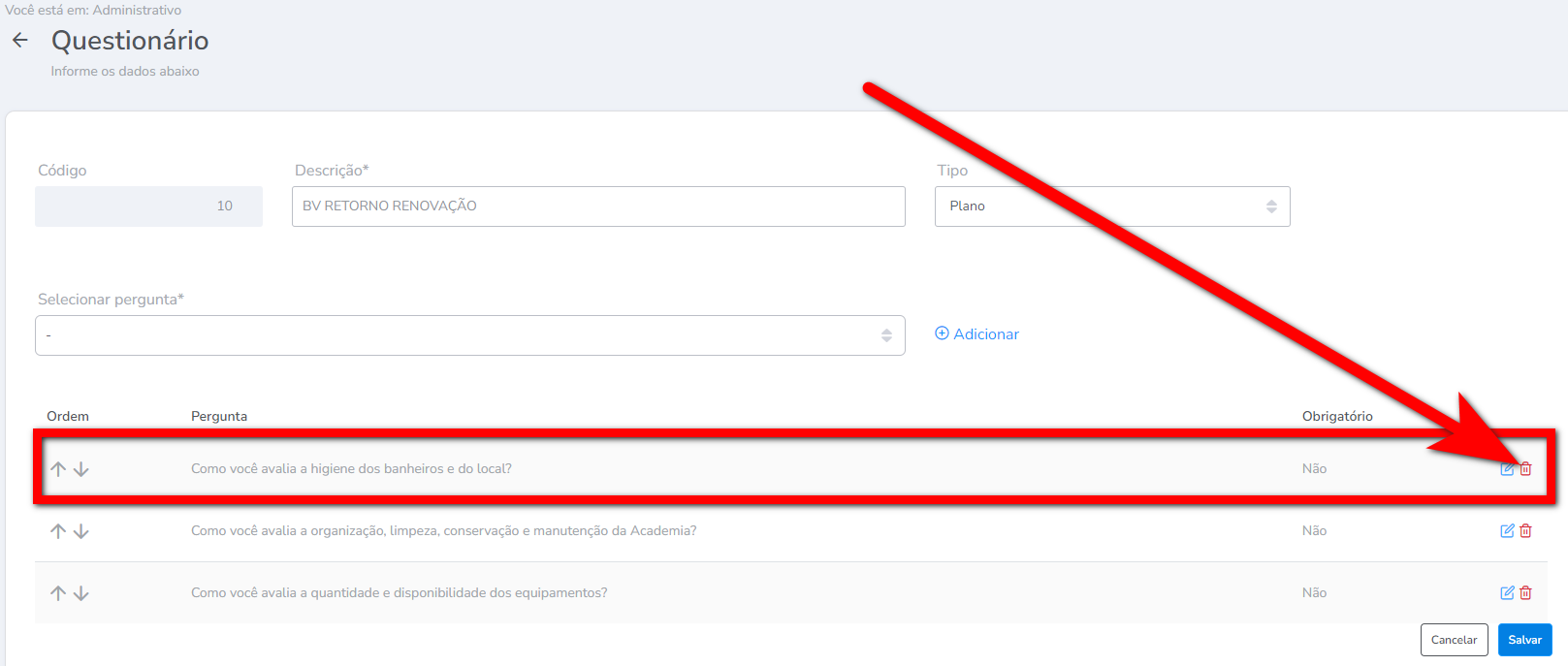Click the Adicionar link
Viewport: 1568px width, 666px height.
pos(976,334)
